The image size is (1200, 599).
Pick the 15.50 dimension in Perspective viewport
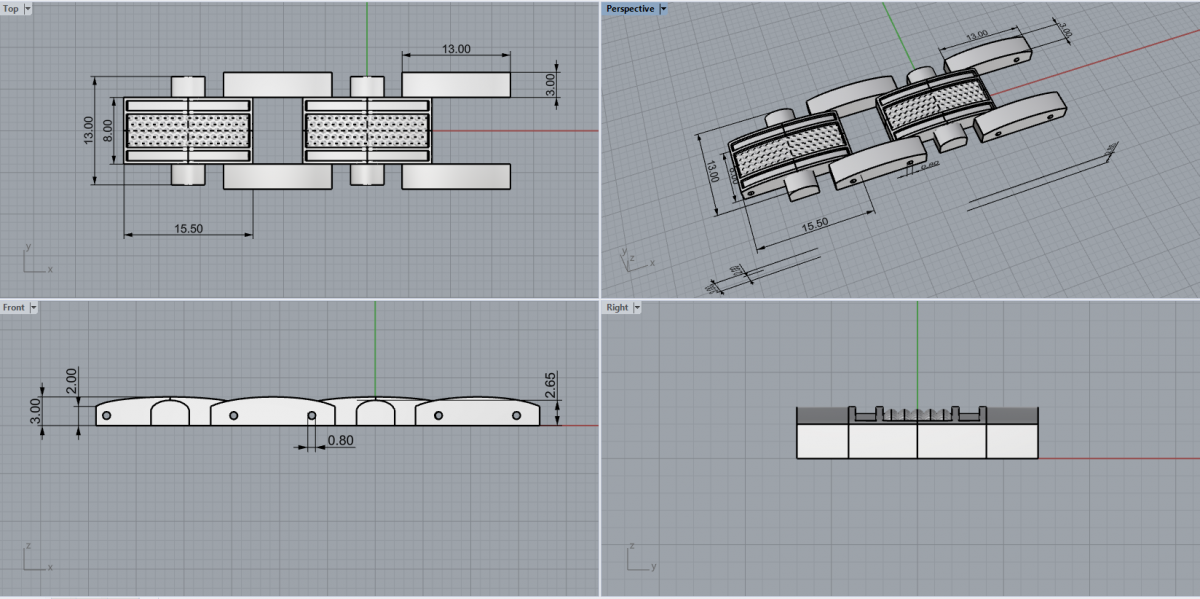click(x=815, y=225)
